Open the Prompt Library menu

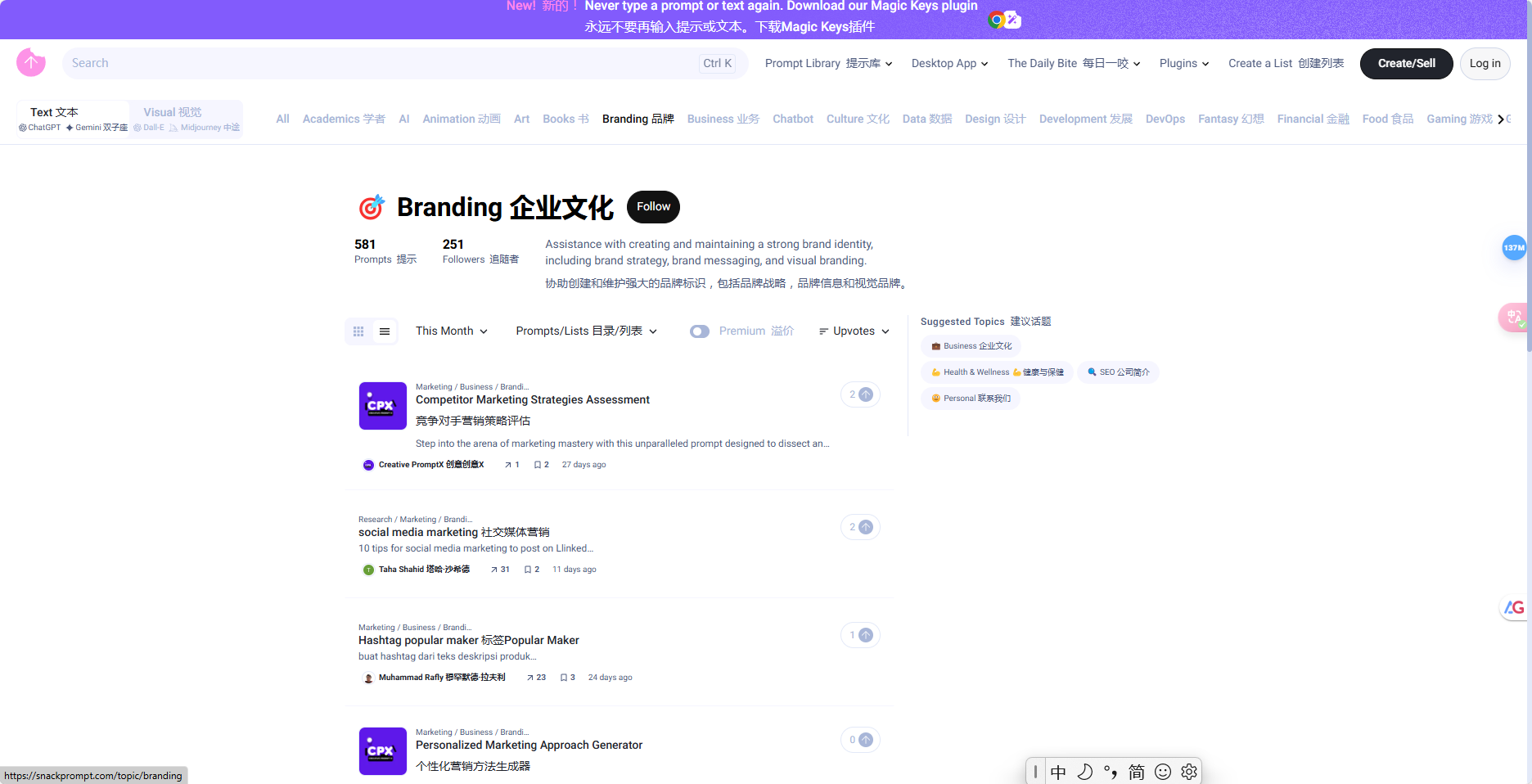click(x=828, y=64)
